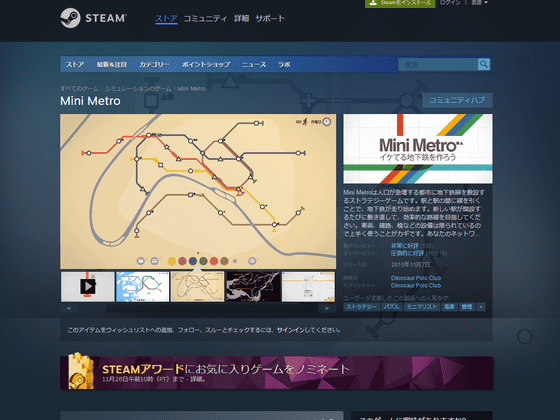Focus the store search field
The width and height of the screenshot is (560, 420).
click(438, 64)
